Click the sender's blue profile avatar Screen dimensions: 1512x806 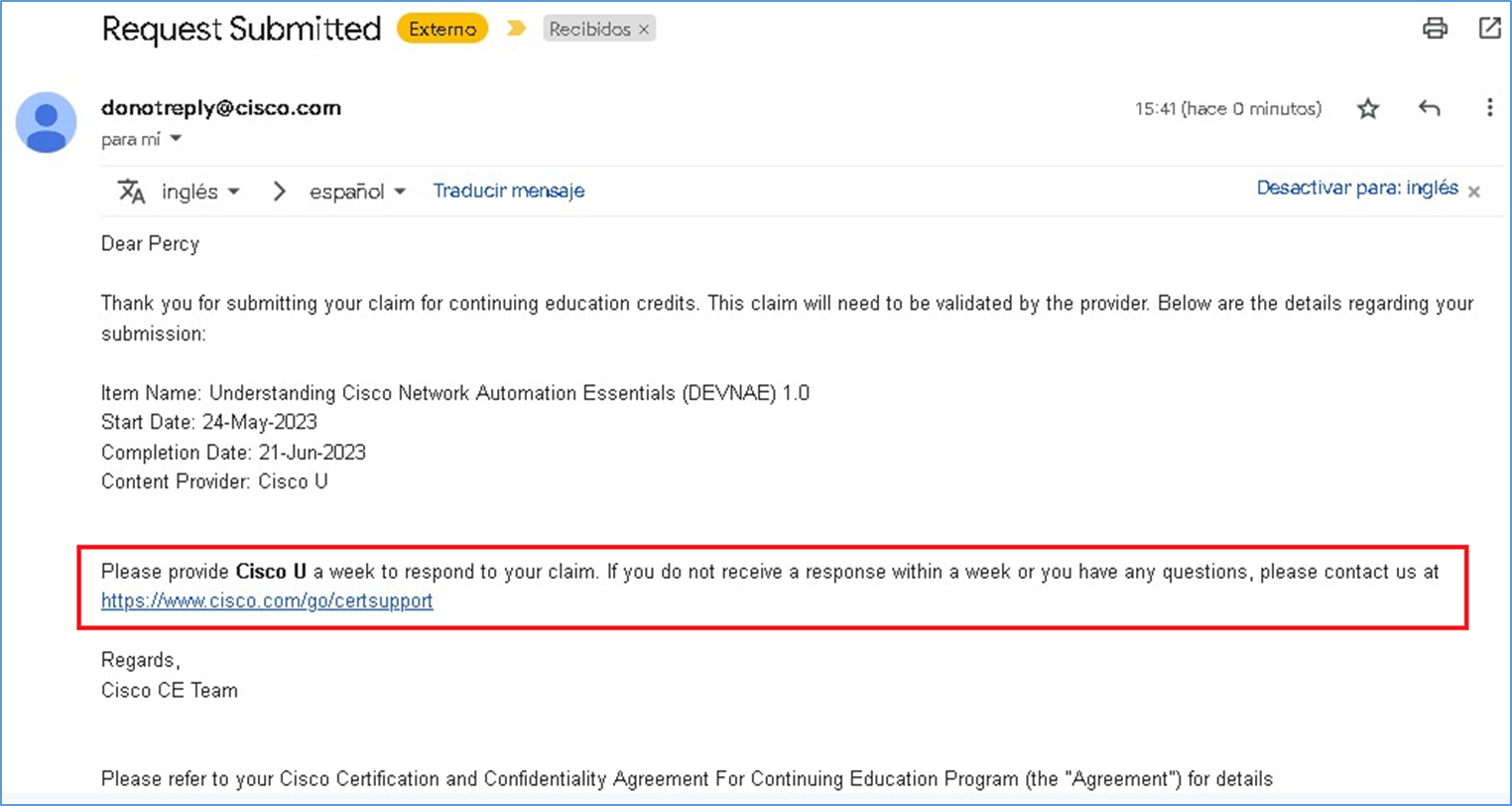pyautogui.click(x=46, y=123)
